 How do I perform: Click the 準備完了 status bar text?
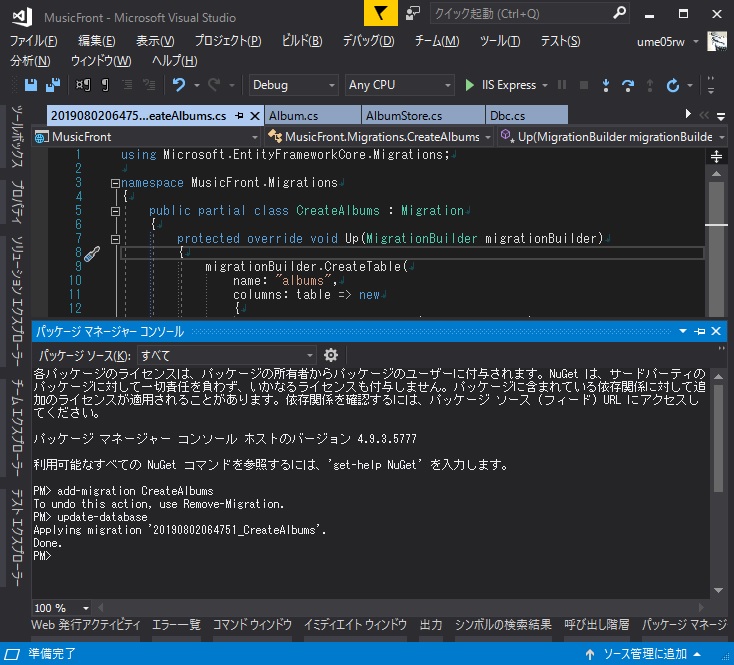(x=51, y=654)
